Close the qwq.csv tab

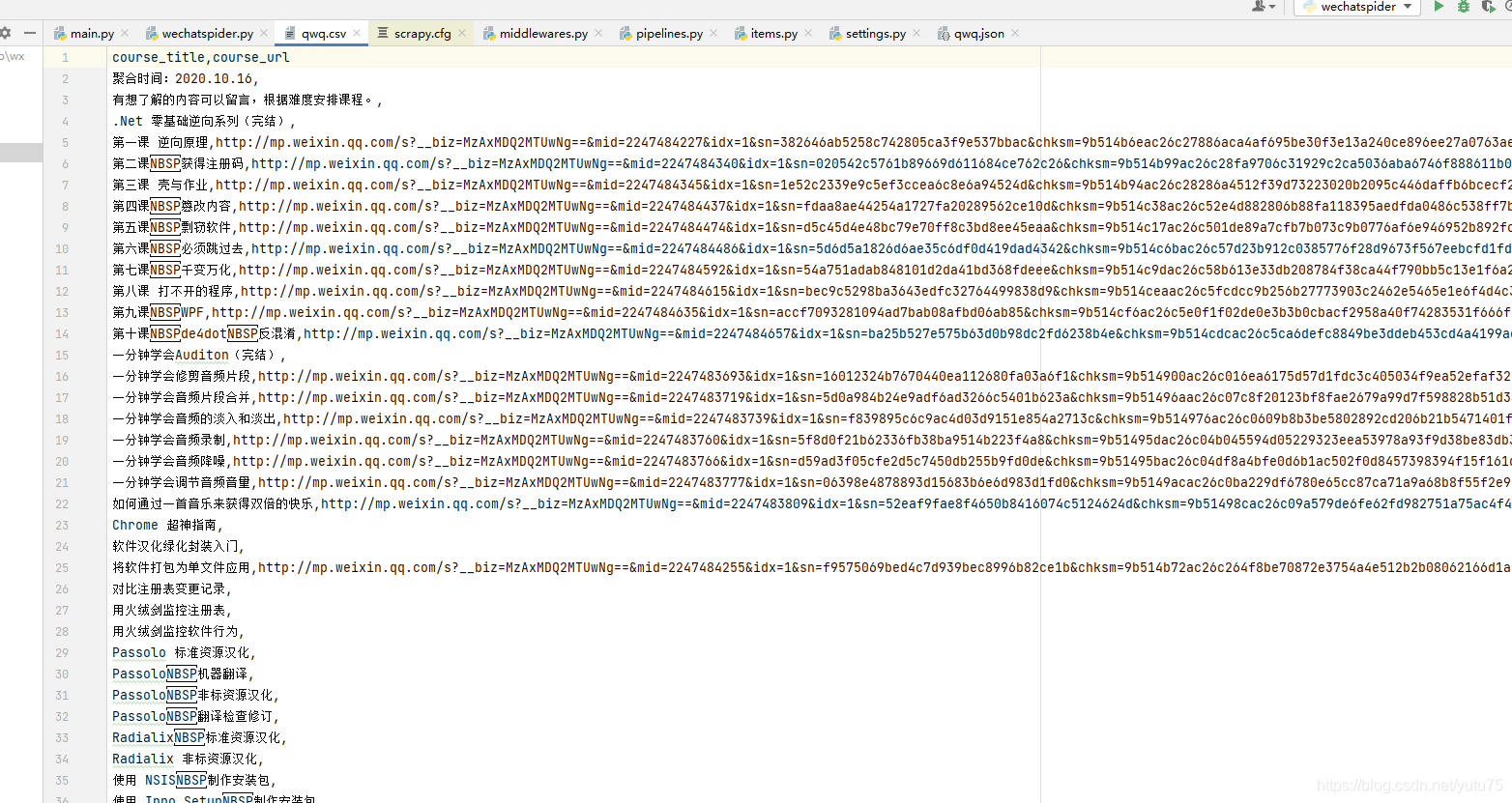[357, 33]
